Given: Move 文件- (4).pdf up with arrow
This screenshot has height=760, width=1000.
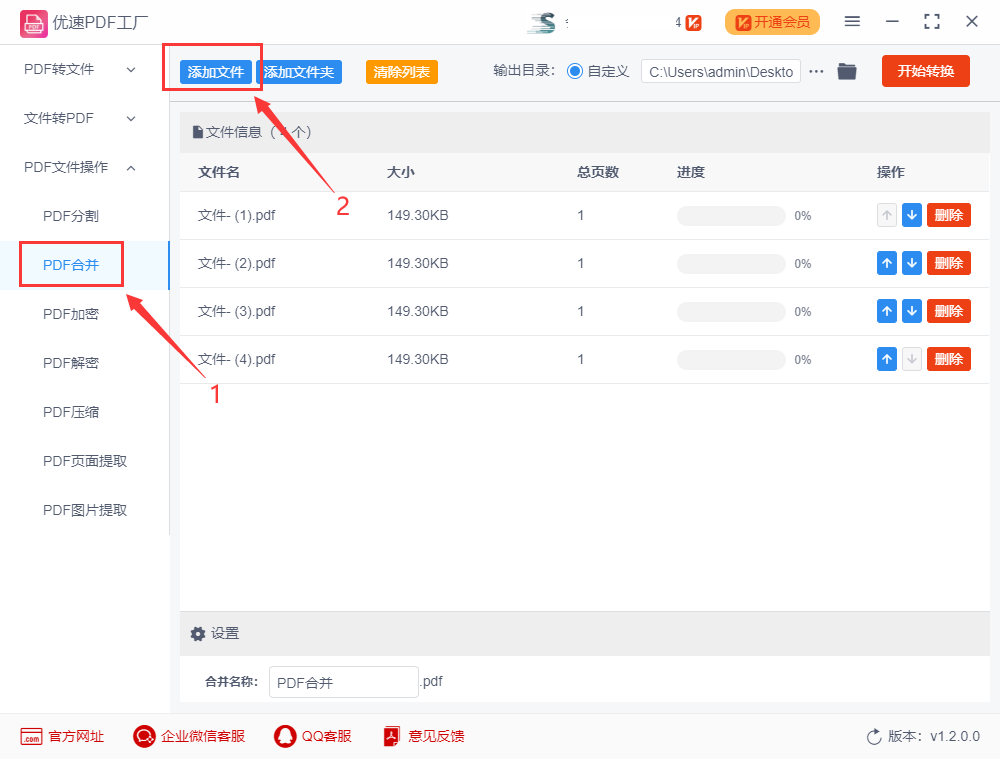Looking at the screenshot, I should pos(887,359).
